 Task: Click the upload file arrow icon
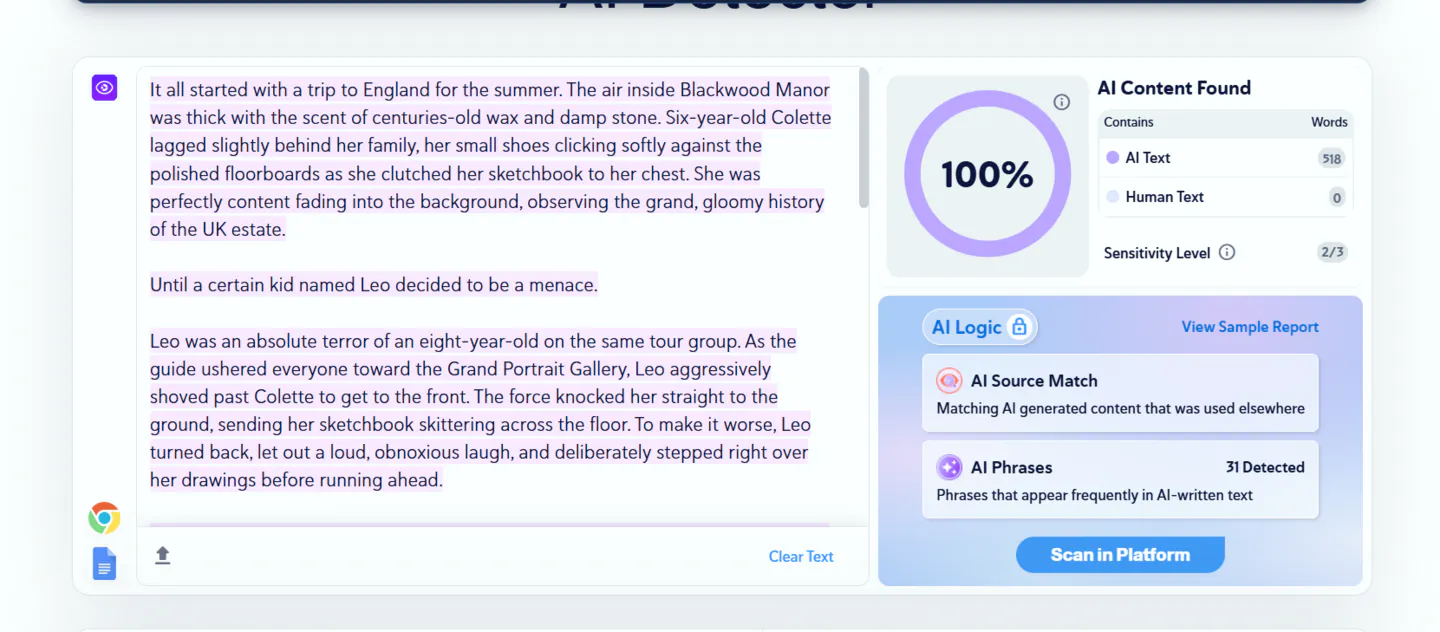(163, 555)
